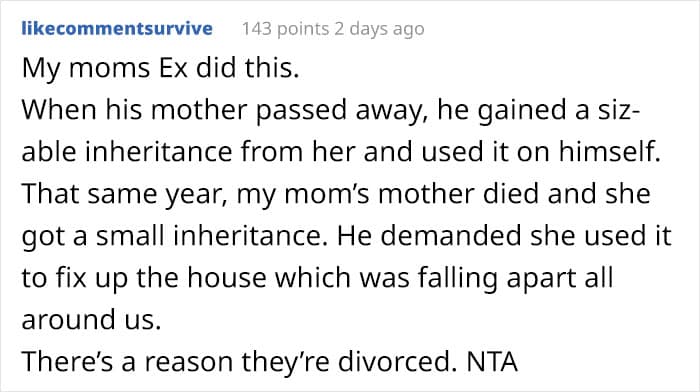Click the line starting 'That same year'
The image size is (700, 392).
tap(336, 195)
